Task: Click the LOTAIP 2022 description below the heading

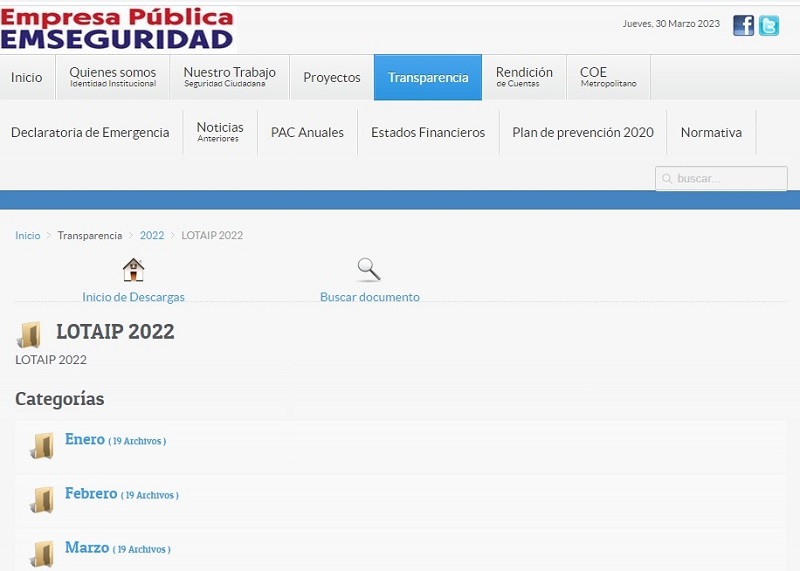Action: pyautogui.click(x=51, y=360)
